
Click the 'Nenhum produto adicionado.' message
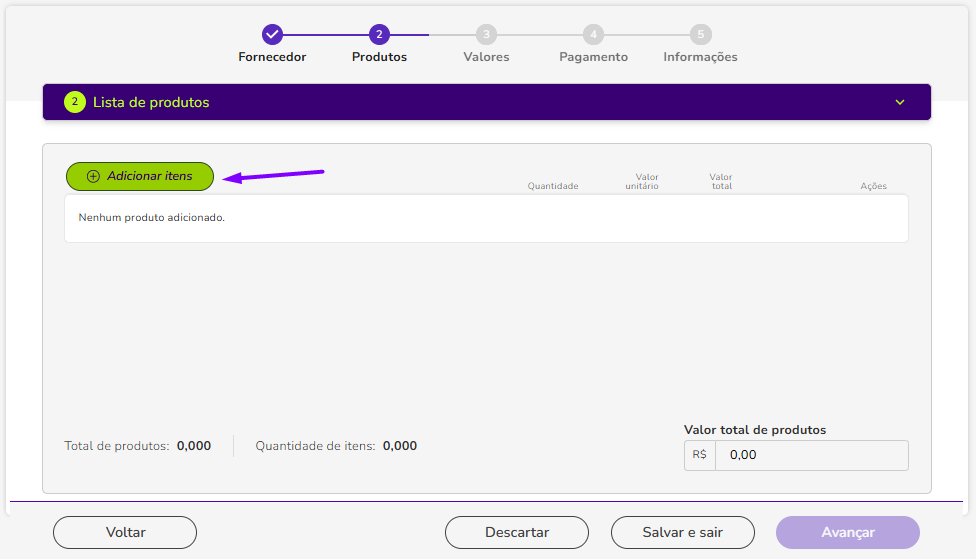coord(151,217)
